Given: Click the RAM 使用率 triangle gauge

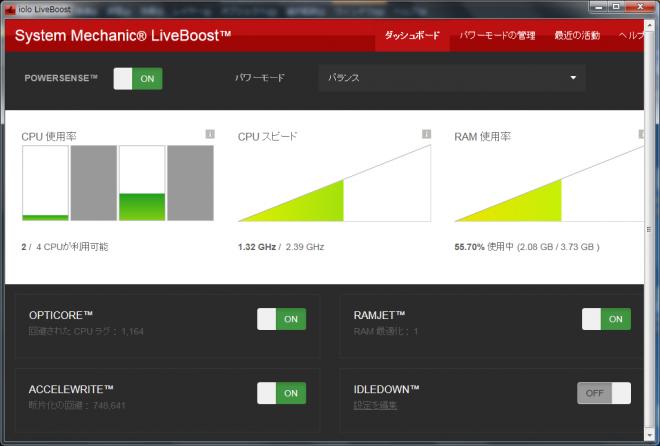Looking at the screenshot, I should [549, 183].
